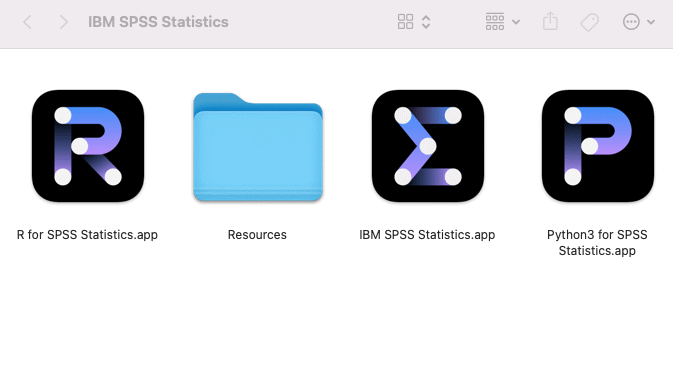
Task: Expand the chevron beside the ellipsis button
Action: (x=651, y=22)
